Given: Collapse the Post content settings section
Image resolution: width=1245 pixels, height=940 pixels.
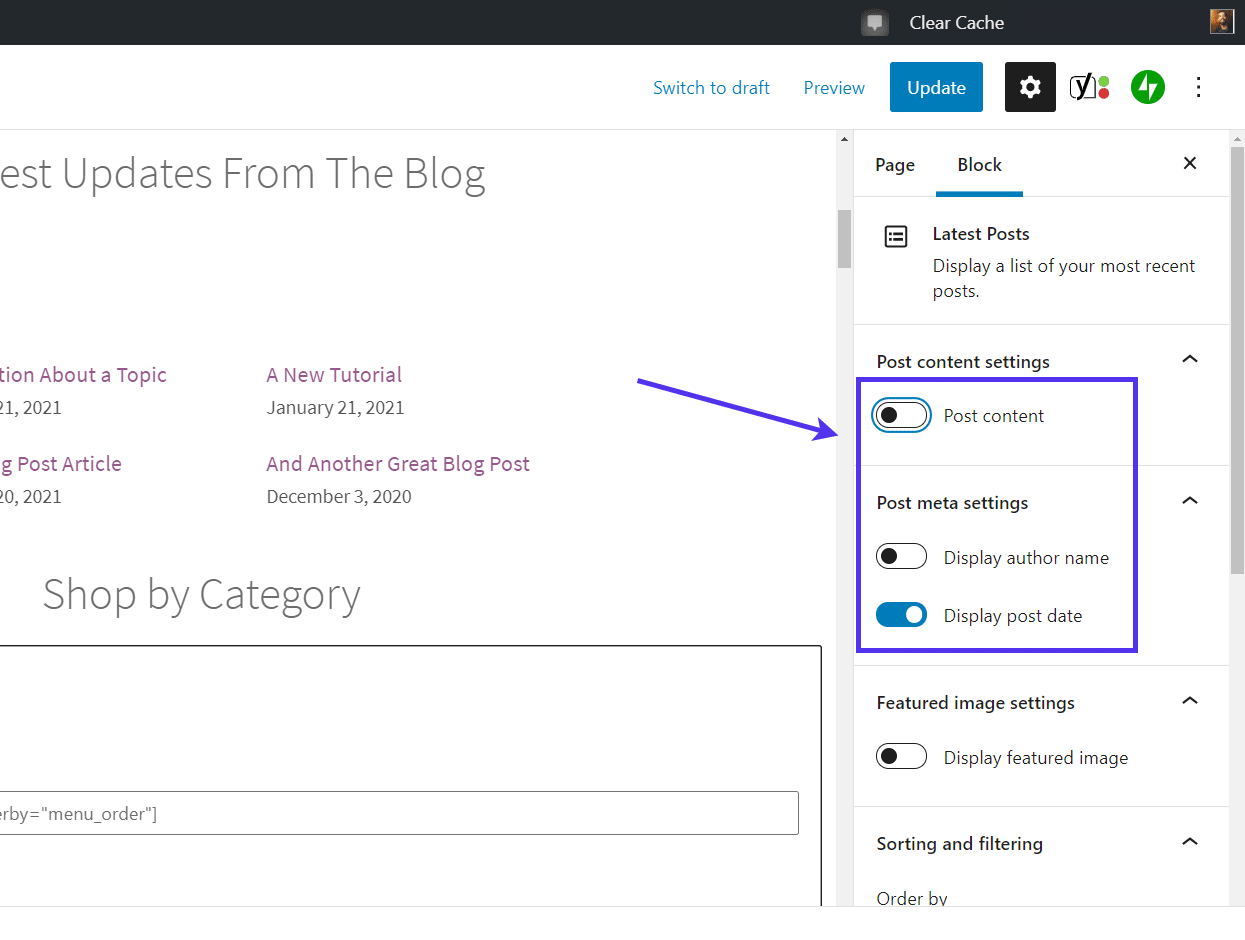Looking at the screenshot, I should 1190,360.
